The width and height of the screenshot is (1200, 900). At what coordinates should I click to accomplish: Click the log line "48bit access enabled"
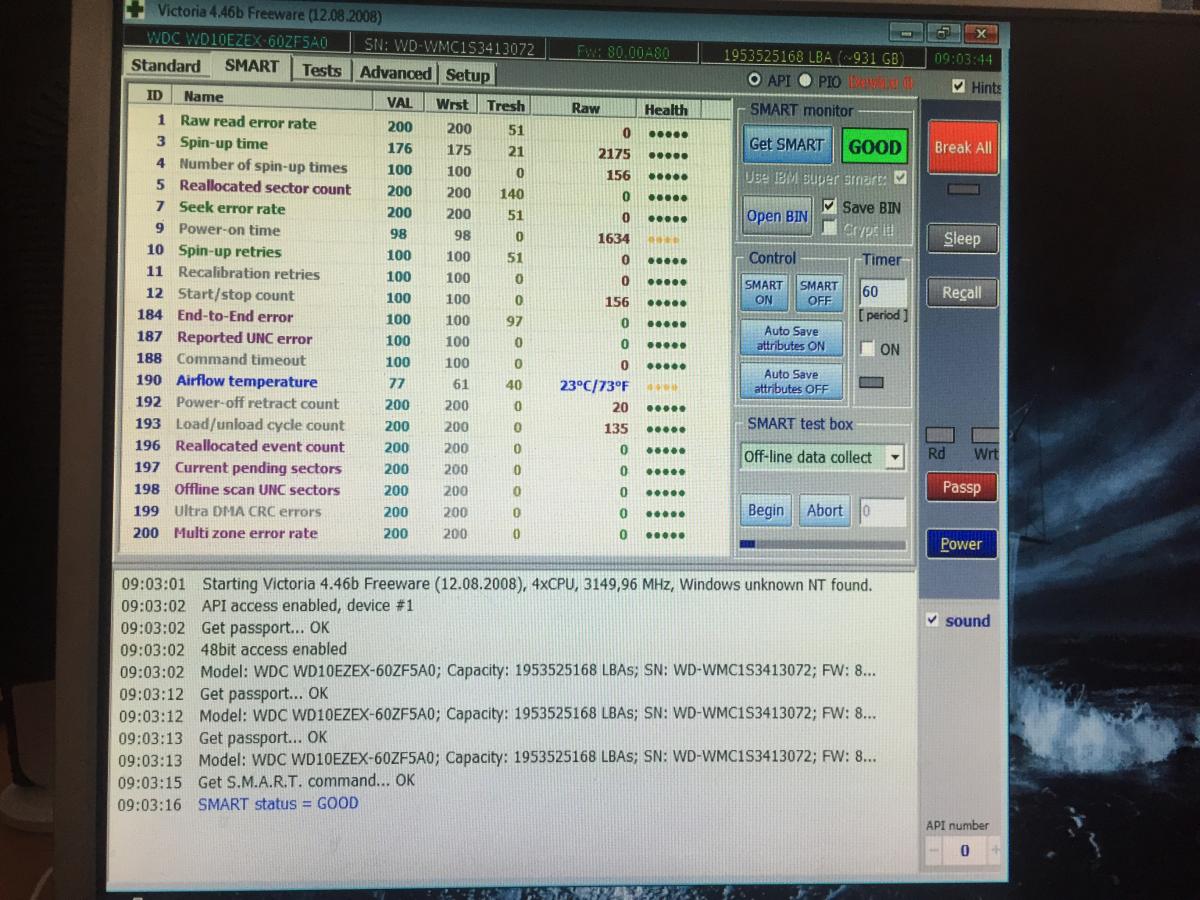pos(274,649)
